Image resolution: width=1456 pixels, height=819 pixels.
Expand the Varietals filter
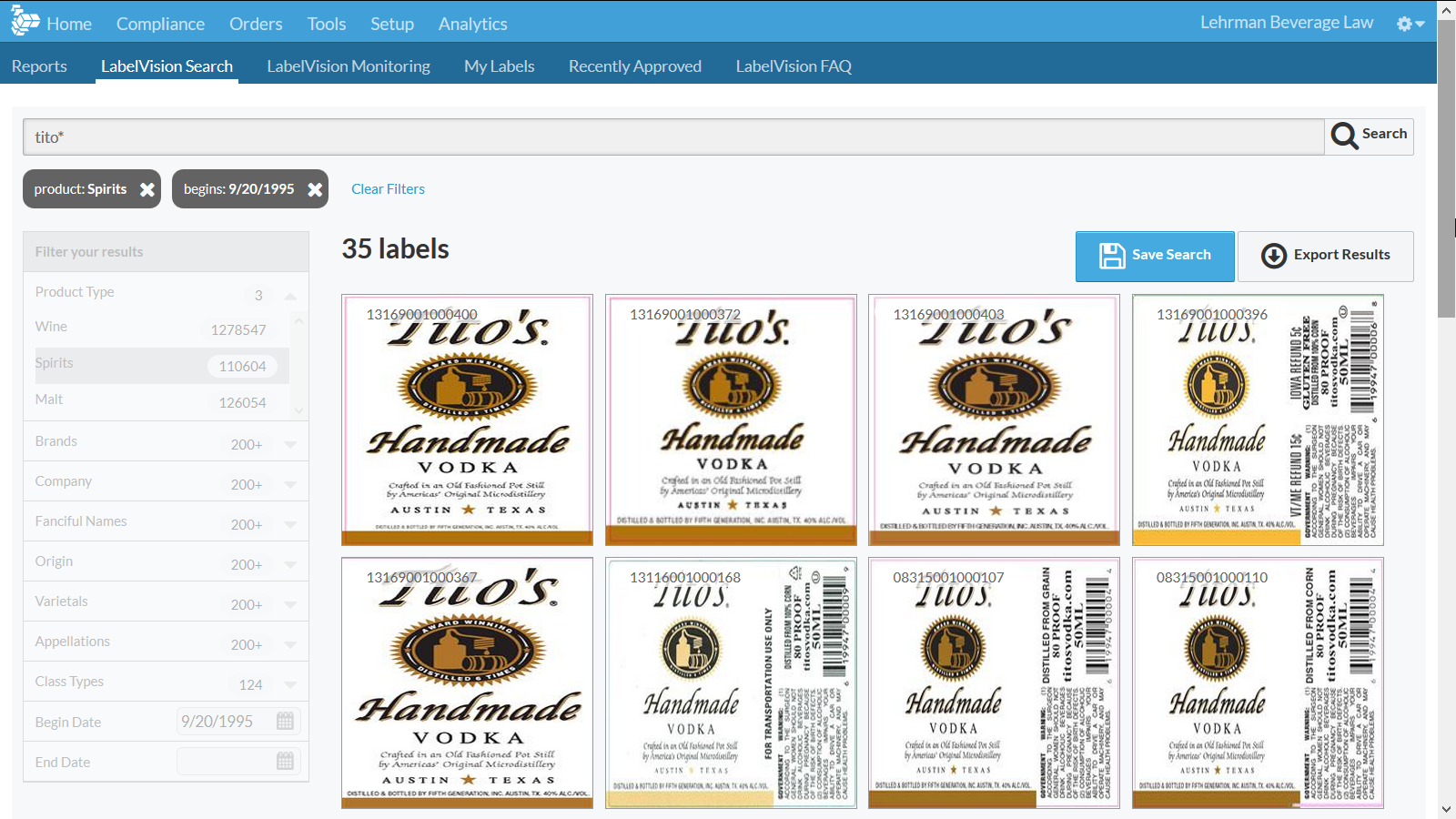click(x=290, y=605)
